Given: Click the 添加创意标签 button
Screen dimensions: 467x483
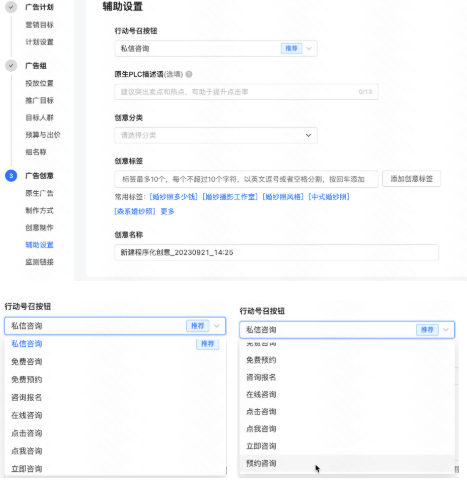Looking at the screenshot, I should point(412,179).
